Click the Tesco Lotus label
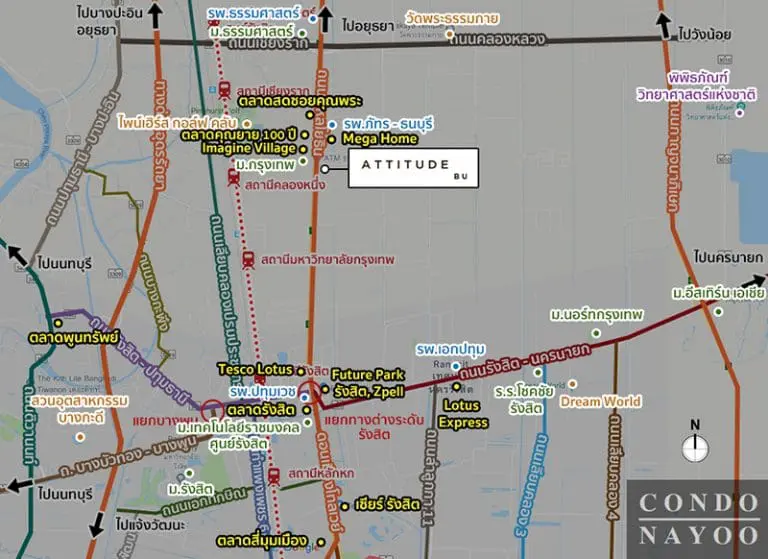The image size is (768, 559). (x=255, y=369)
